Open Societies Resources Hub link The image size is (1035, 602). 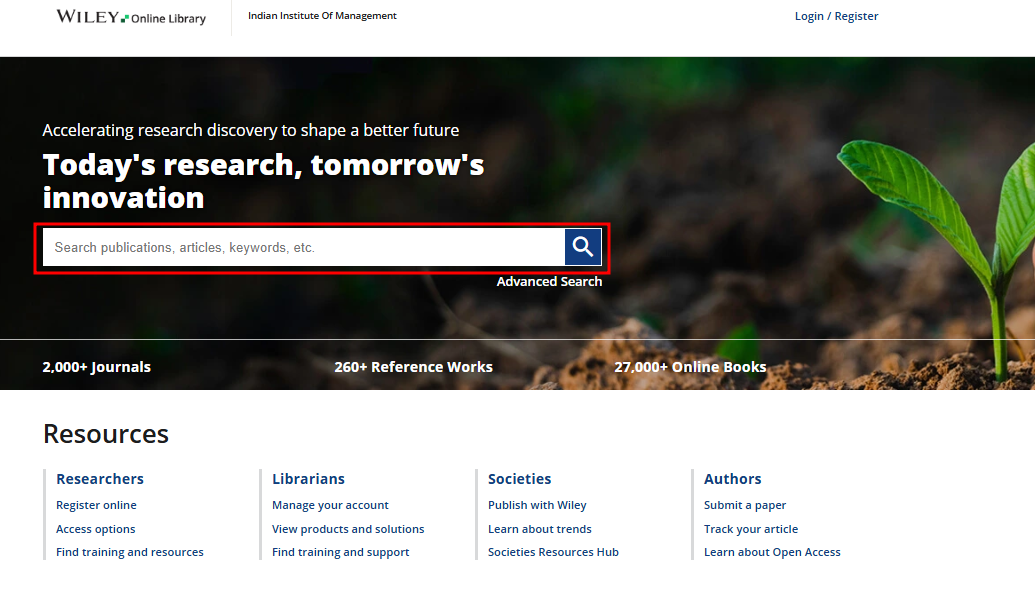(x=553, y=552)
